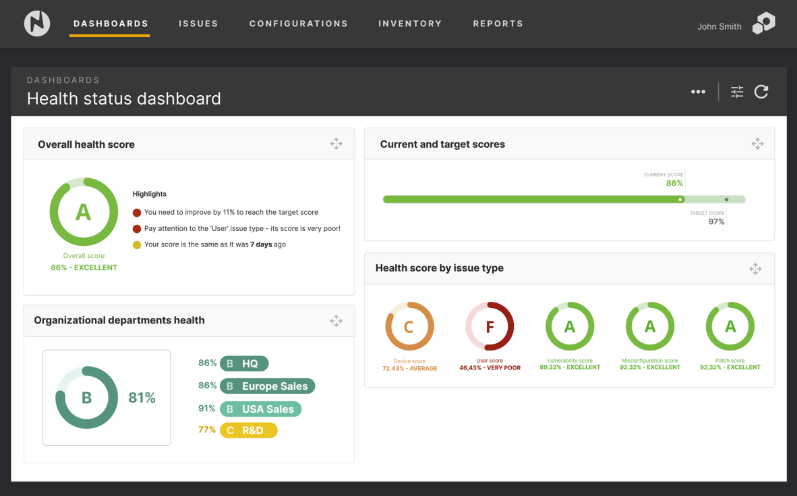797x496 pixels.
Task: Select the Europe Sales department tag
Action: [x=267, y=386]
